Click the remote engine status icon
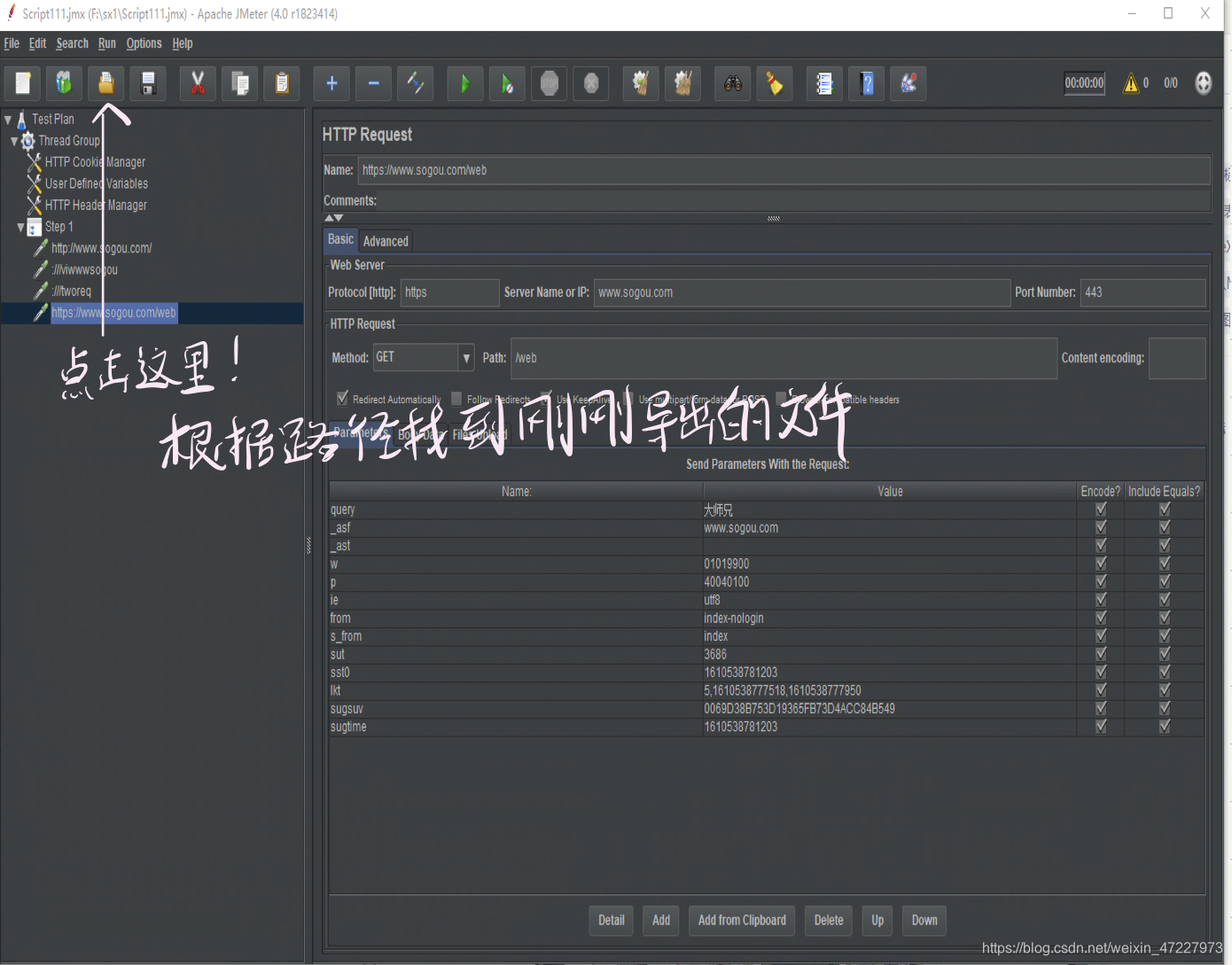Screen dimensions: 1232x965 (x=1203, y=83)
